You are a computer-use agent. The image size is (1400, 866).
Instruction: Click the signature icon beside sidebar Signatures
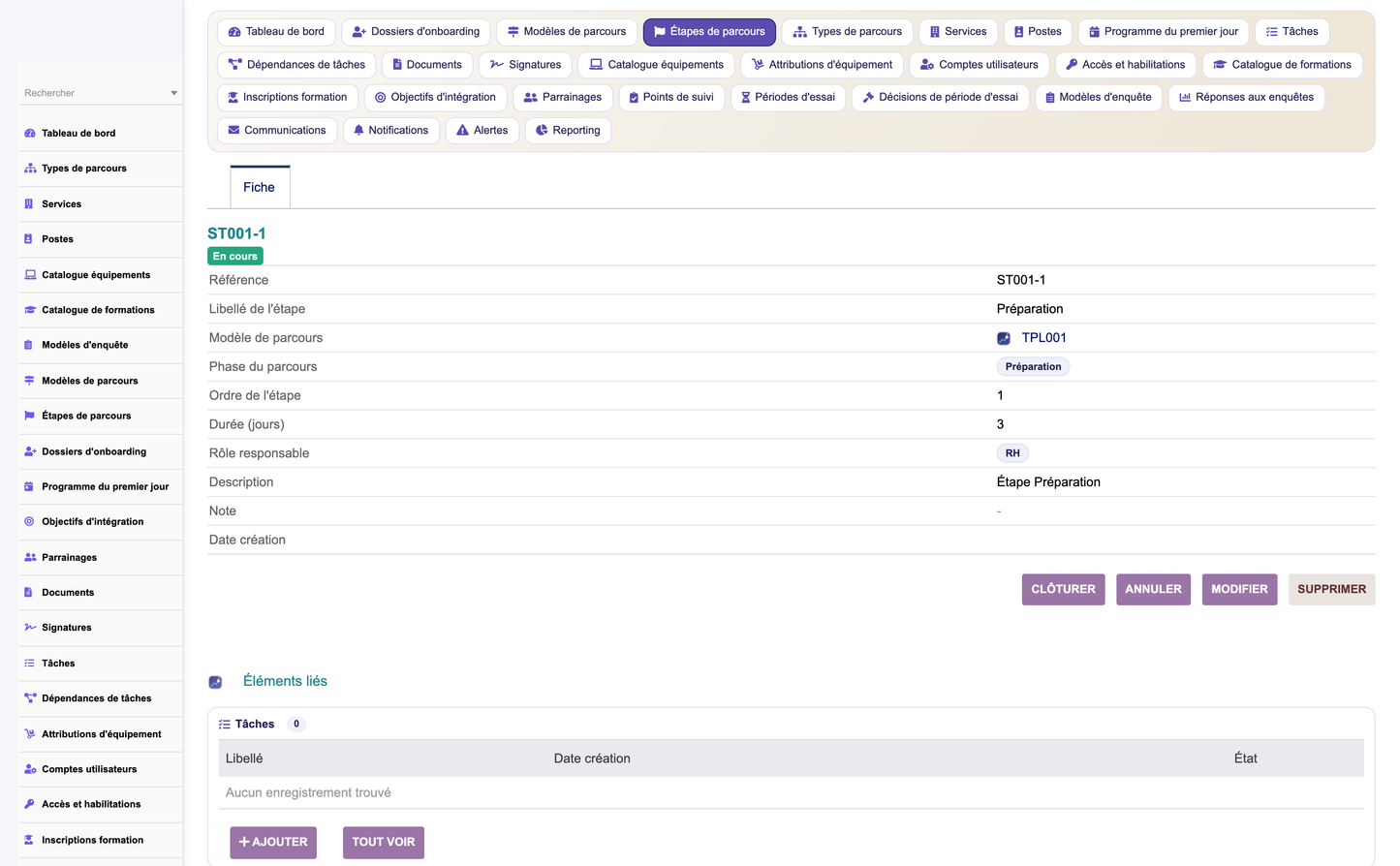tap(30, 628)
